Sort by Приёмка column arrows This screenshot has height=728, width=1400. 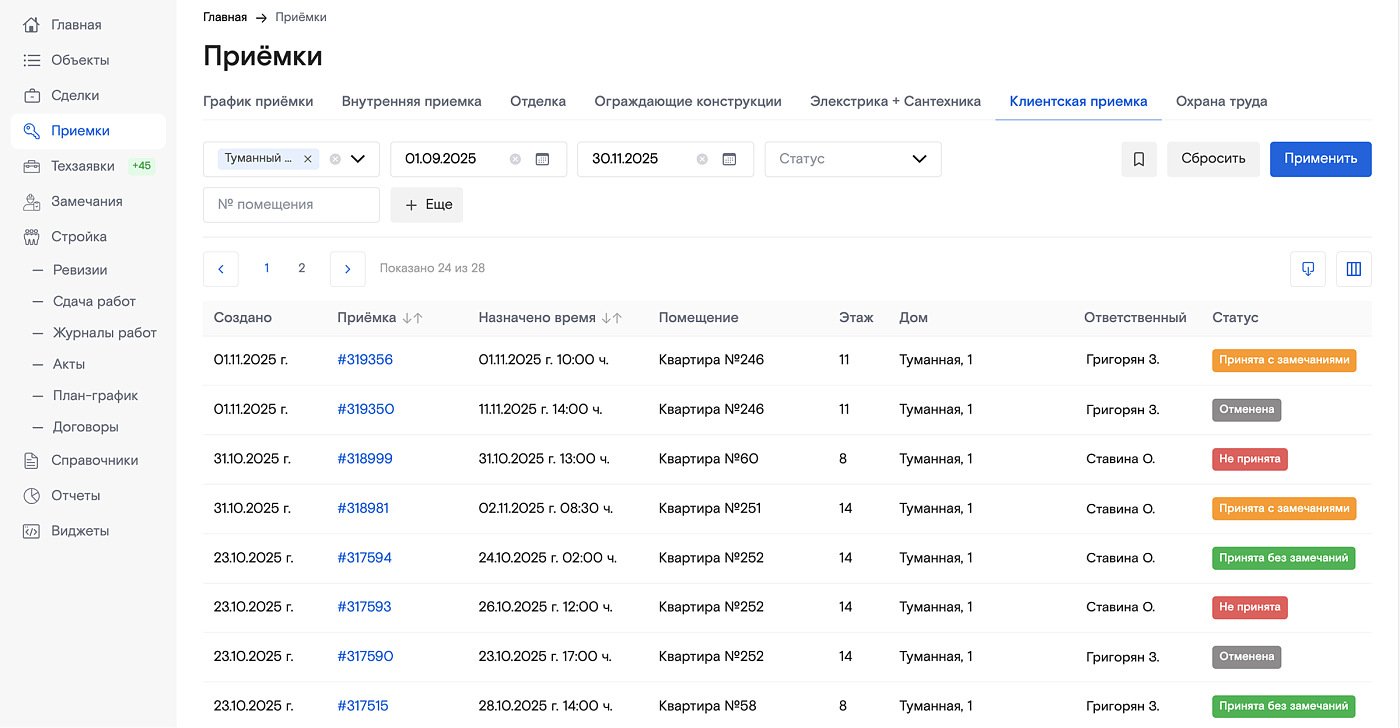click(x=412, y=318)
